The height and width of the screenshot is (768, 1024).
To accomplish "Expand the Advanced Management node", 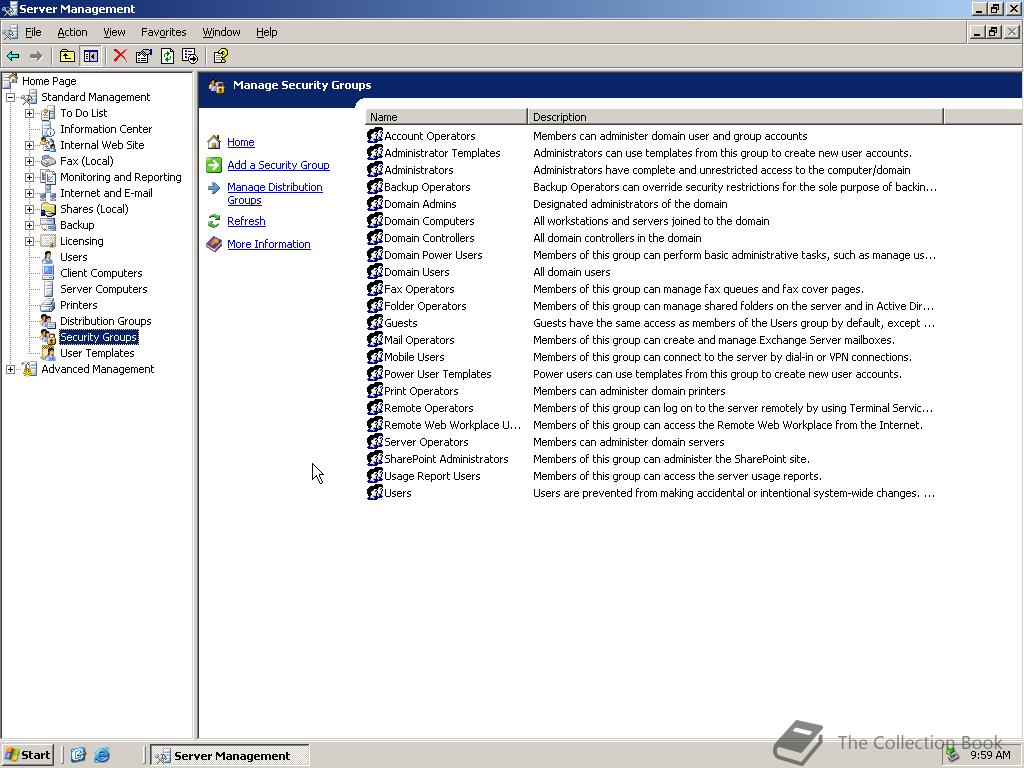I will [10, 369].
